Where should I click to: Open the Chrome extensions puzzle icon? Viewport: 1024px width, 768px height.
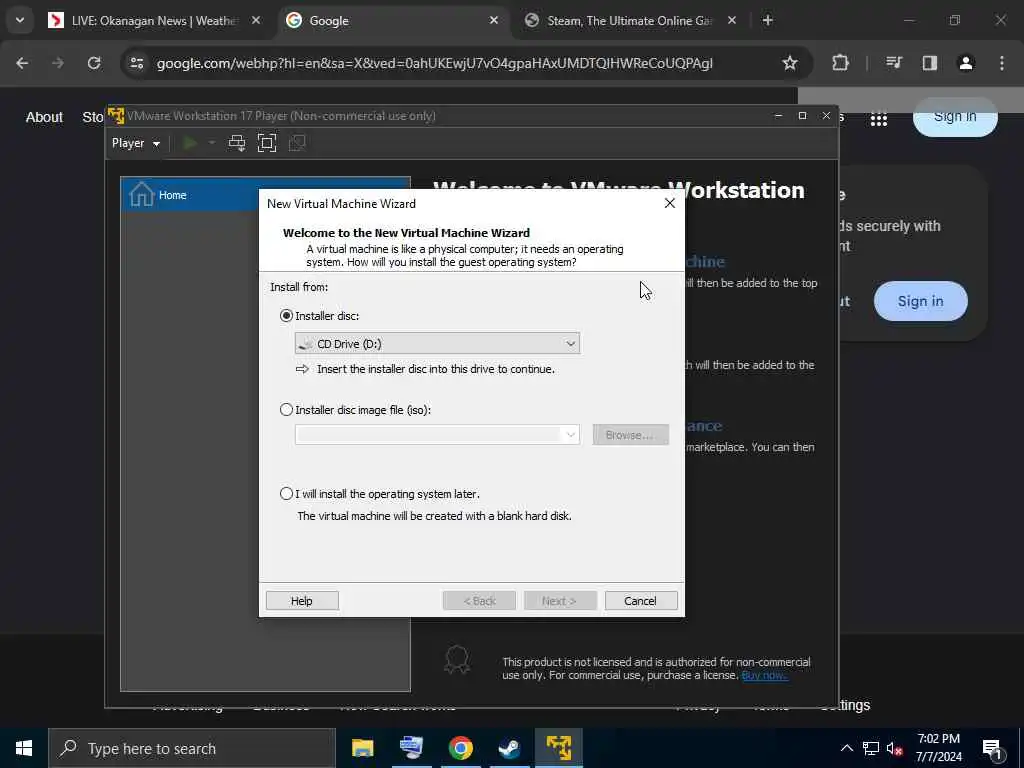pyautogui.click(x=840, y=63)
